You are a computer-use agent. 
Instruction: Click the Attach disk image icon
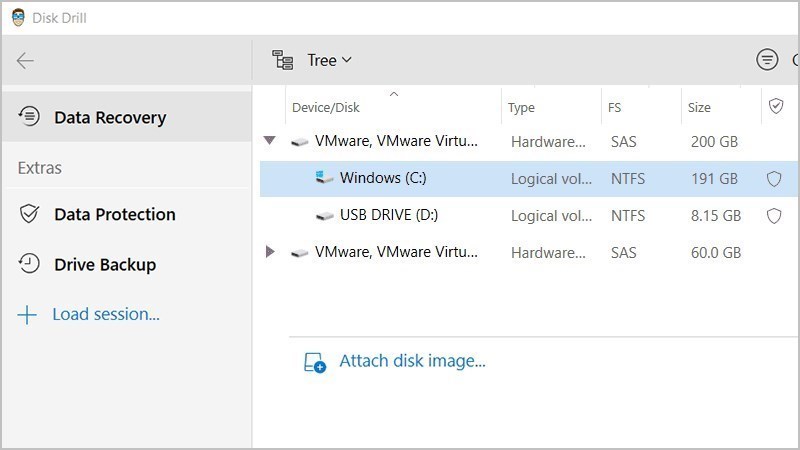click(x=314, y=362)
